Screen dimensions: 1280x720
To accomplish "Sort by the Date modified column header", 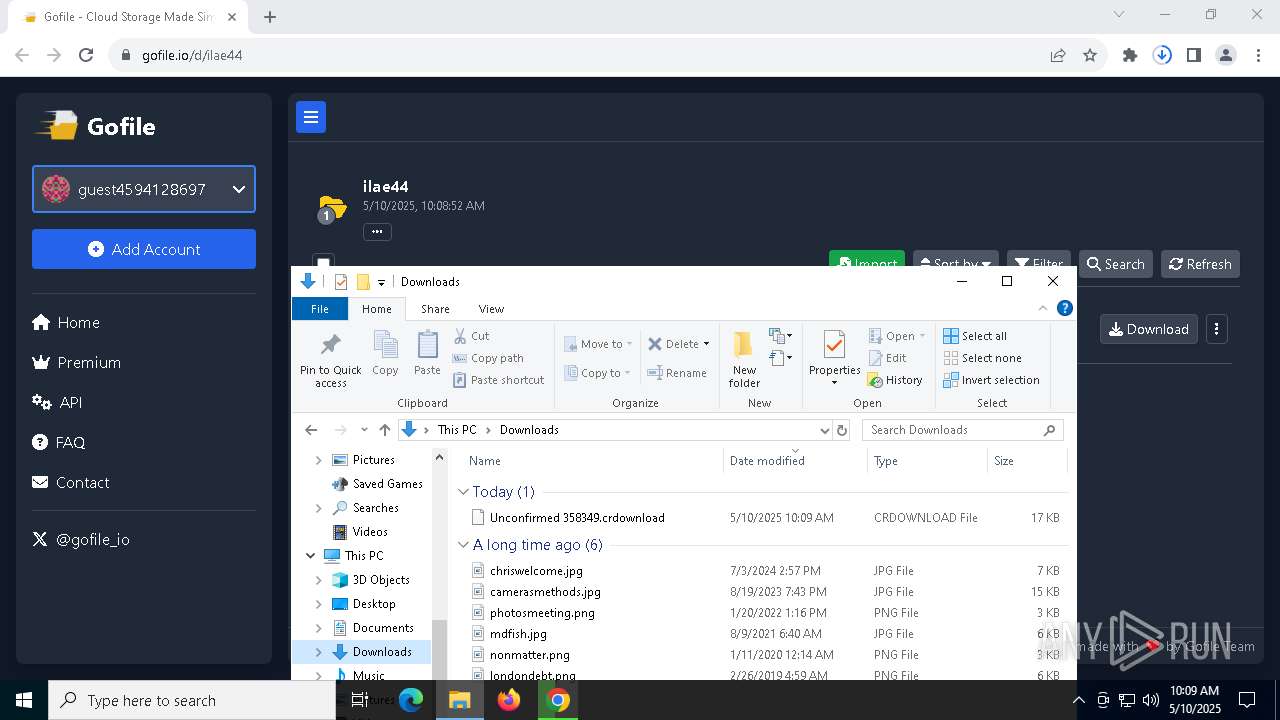I will [x=767, y=461].
